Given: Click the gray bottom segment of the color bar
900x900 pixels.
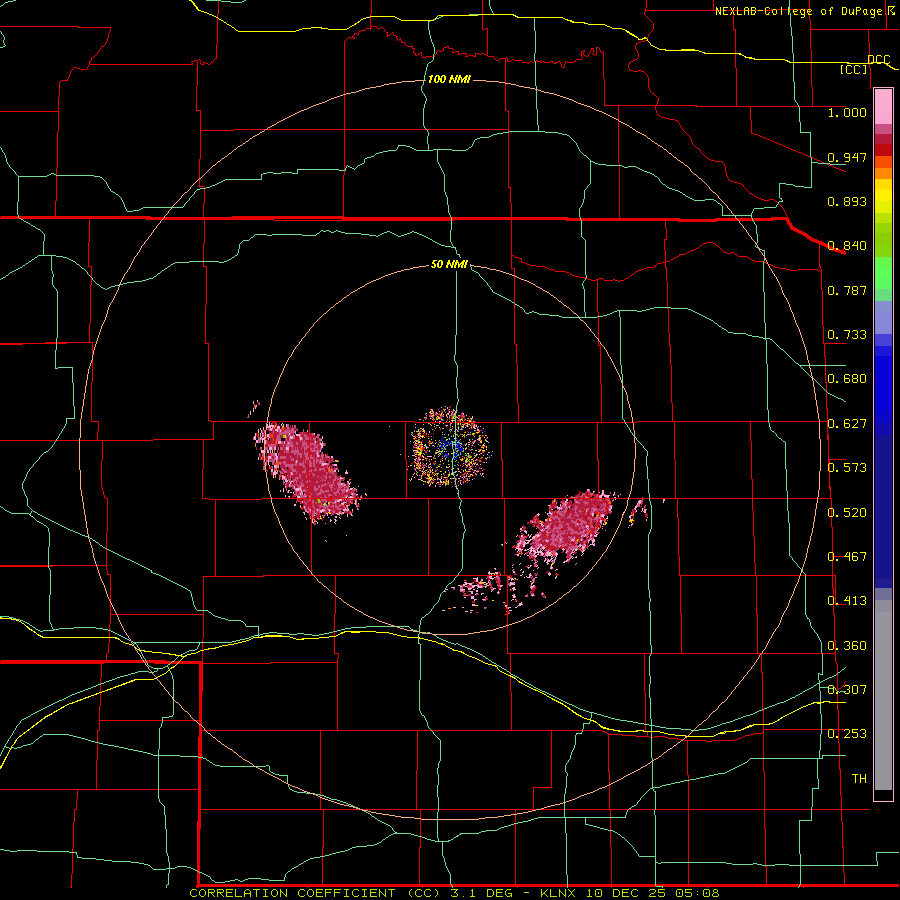Looking at the screenshot, I should coord(883,695).
